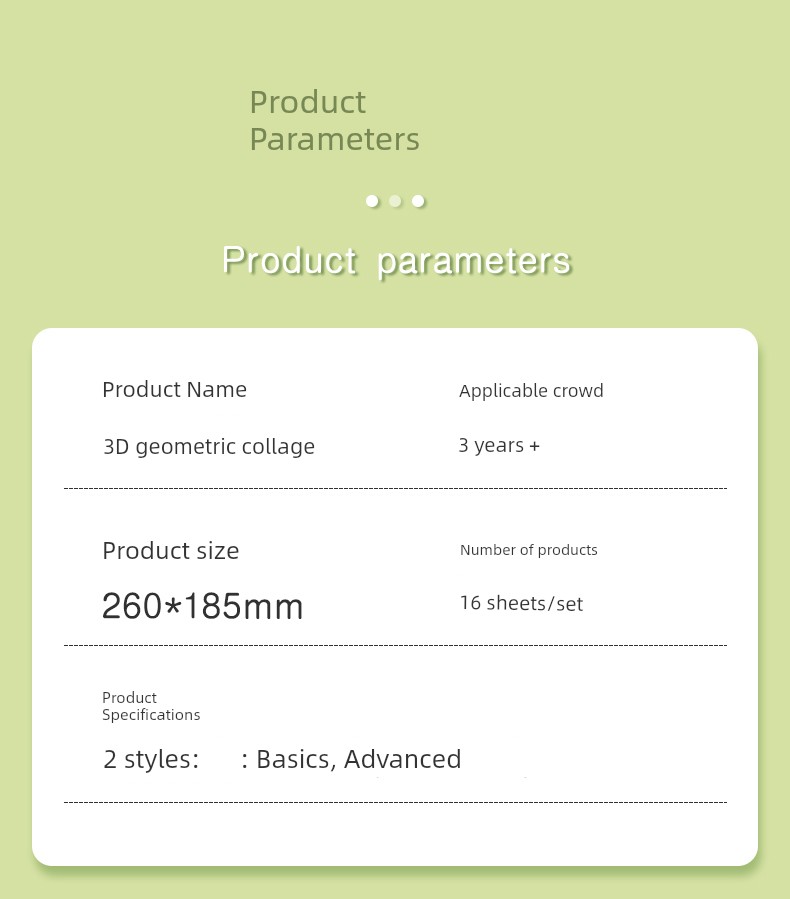790x899 pixels.
Task: Click the "2 styles:" text
Action: pyautogui.click(x=151, y=759)
